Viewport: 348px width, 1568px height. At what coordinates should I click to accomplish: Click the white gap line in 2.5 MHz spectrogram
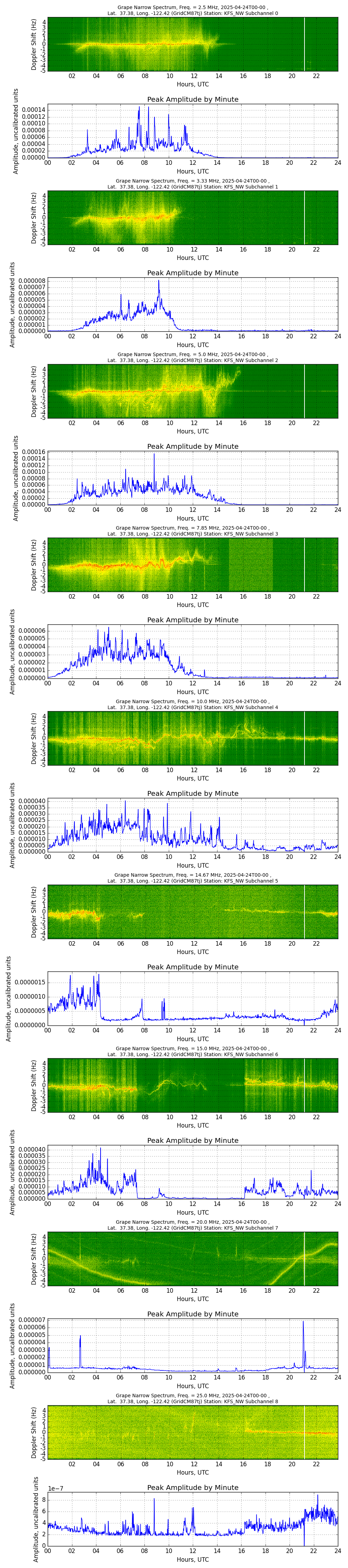(304, 44)
